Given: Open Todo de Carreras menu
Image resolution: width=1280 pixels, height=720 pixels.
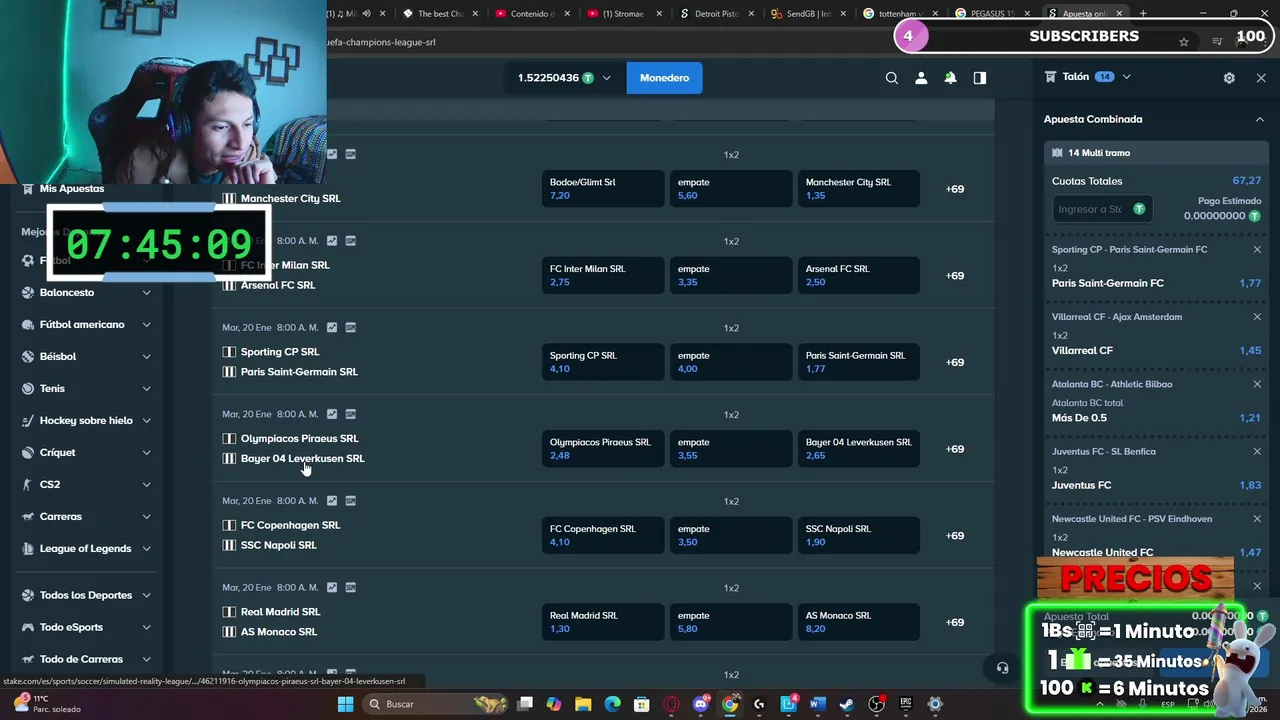Looking at the screenshot, I should (x=87, y=659).
